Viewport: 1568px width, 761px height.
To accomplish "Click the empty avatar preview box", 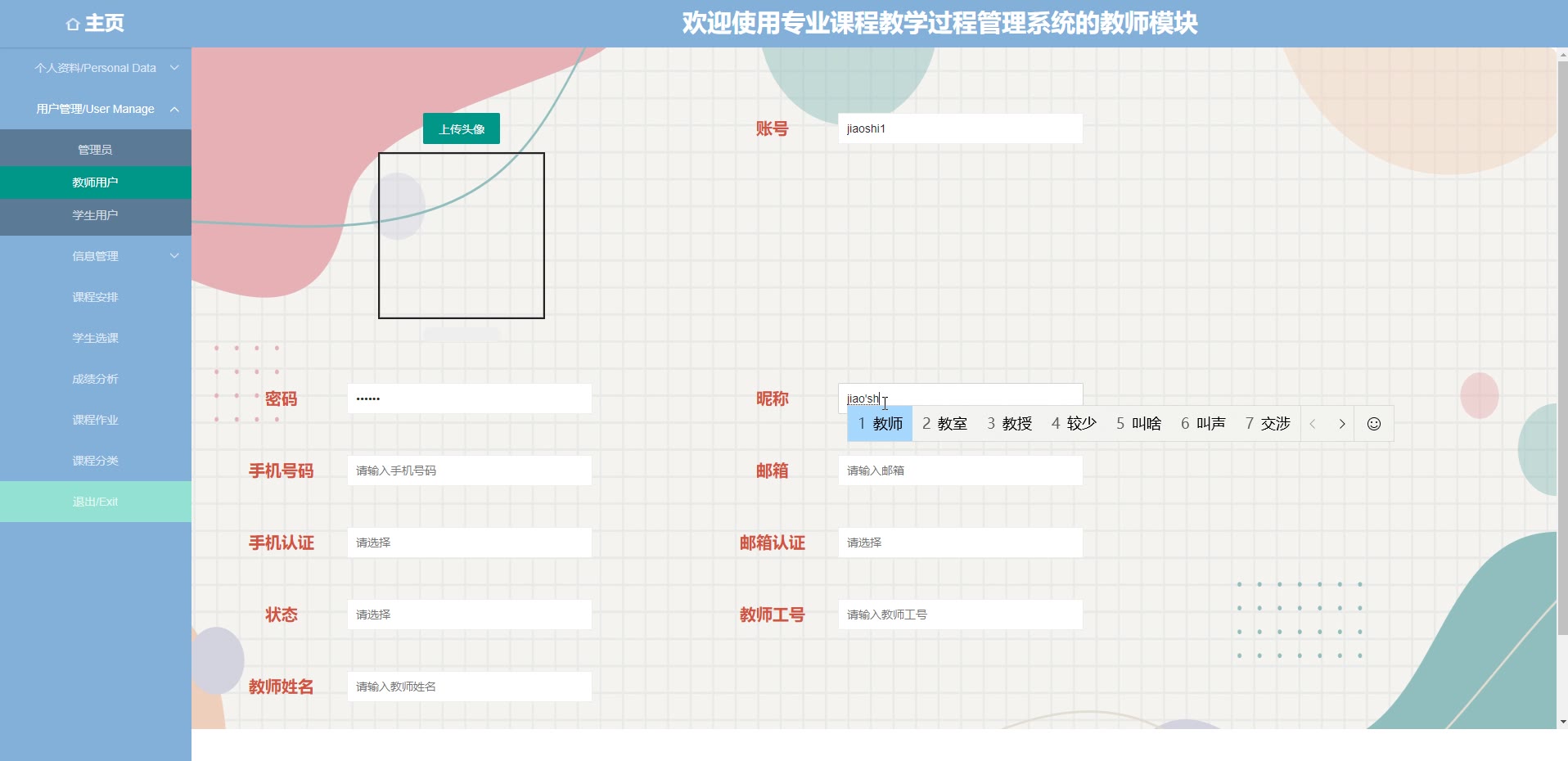I will pyautogui.click(x=462, y=236).
